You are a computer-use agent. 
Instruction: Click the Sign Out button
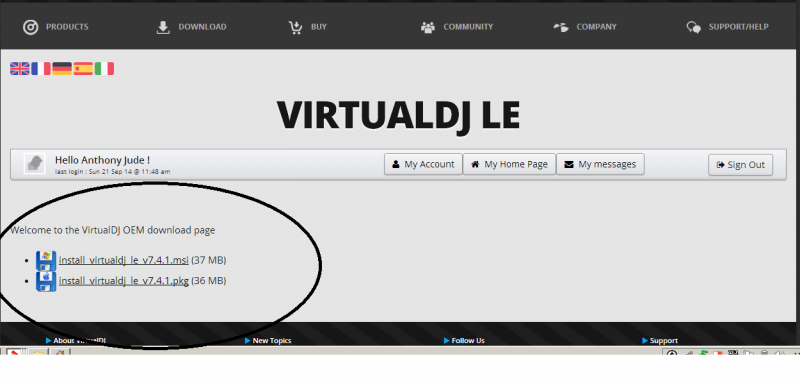point(741,165)
